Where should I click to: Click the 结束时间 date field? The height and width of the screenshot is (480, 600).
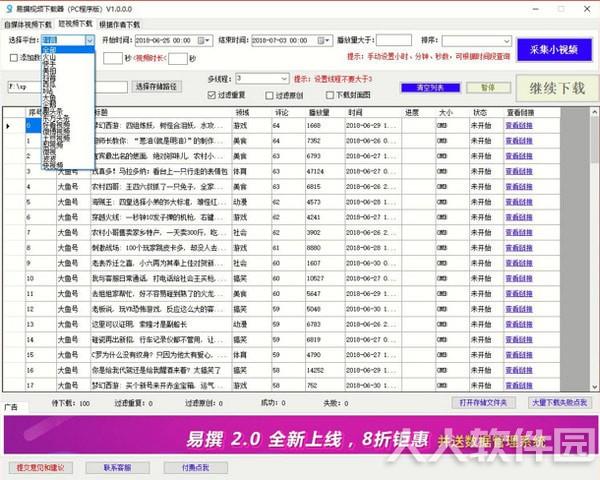pyautogui.click(x=292, y=40)
